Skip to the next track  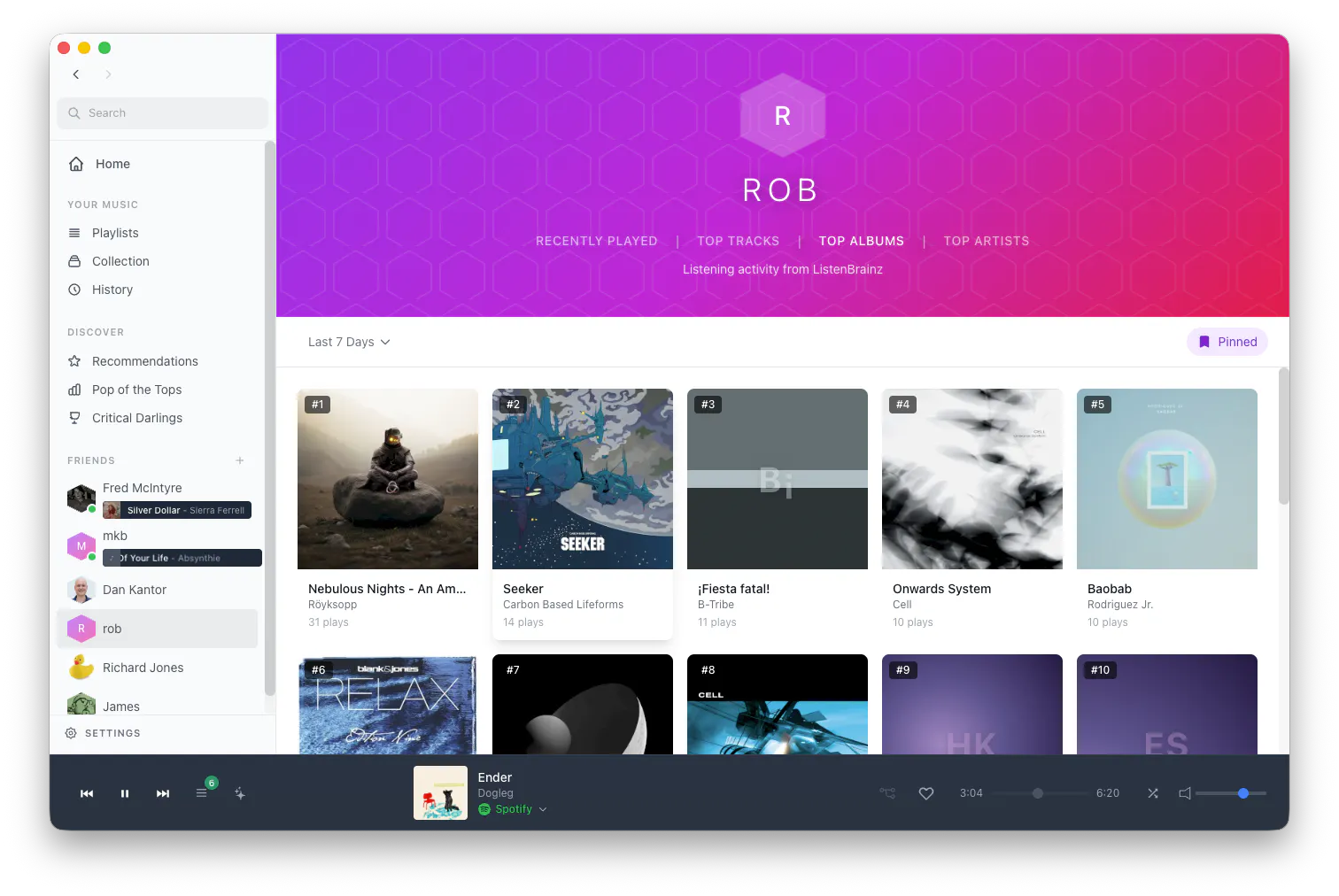coord(163,793)
